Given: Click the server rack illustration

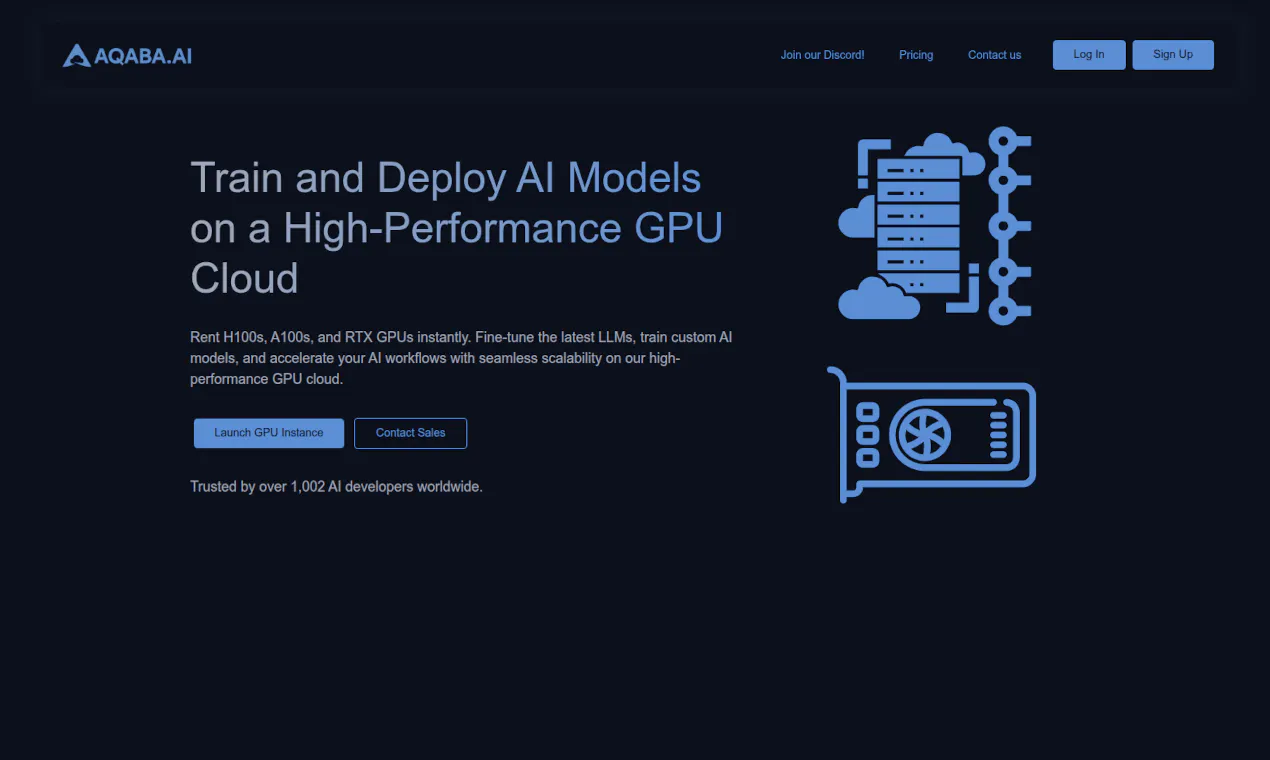Looking at the screenshot, I should pos(918,226).
